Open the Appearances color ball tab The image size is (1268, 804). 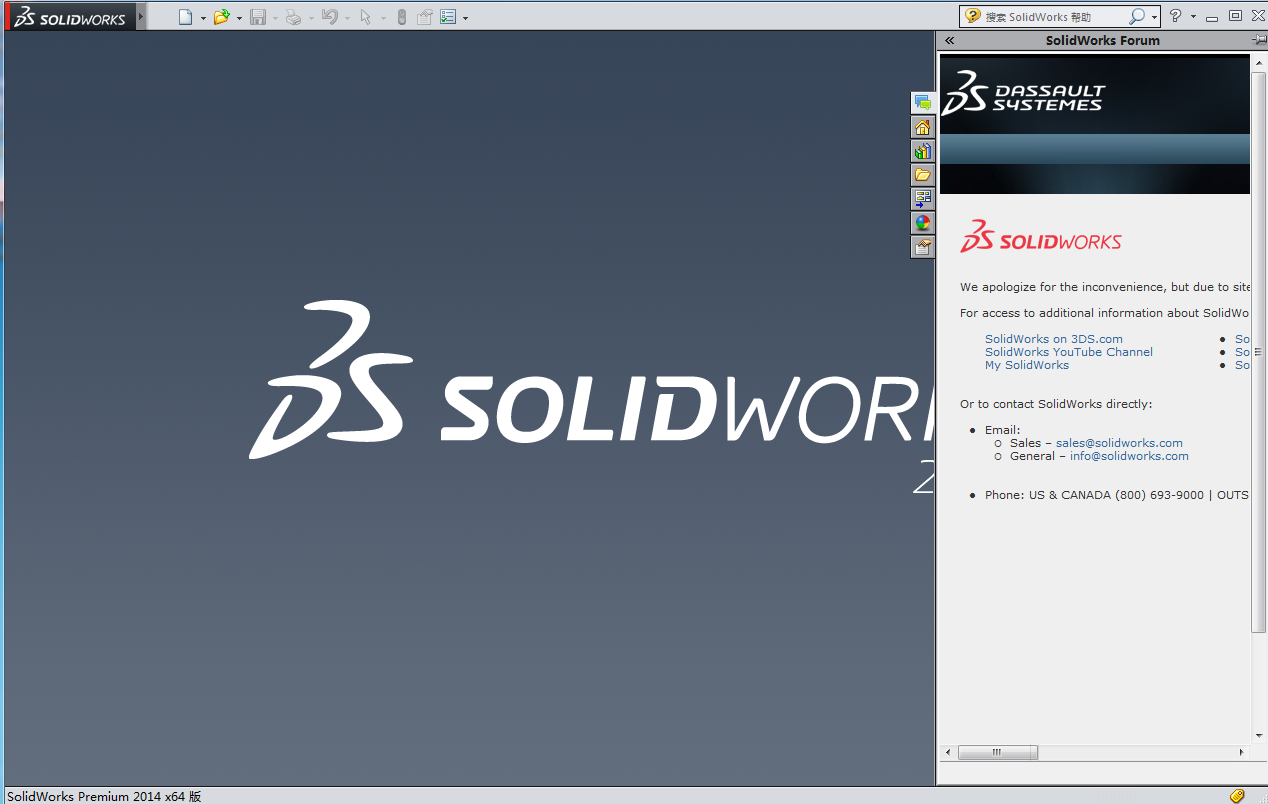[922, 223]
